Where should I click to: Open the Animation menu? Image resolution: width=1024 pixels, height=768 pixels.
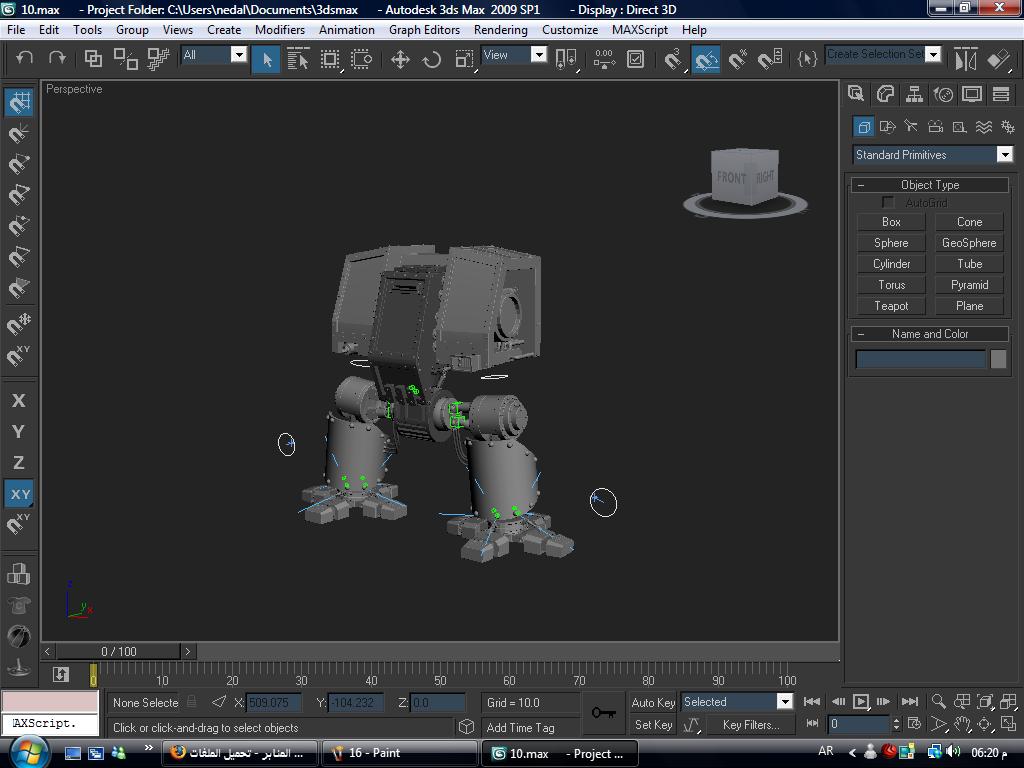[347, 29]
